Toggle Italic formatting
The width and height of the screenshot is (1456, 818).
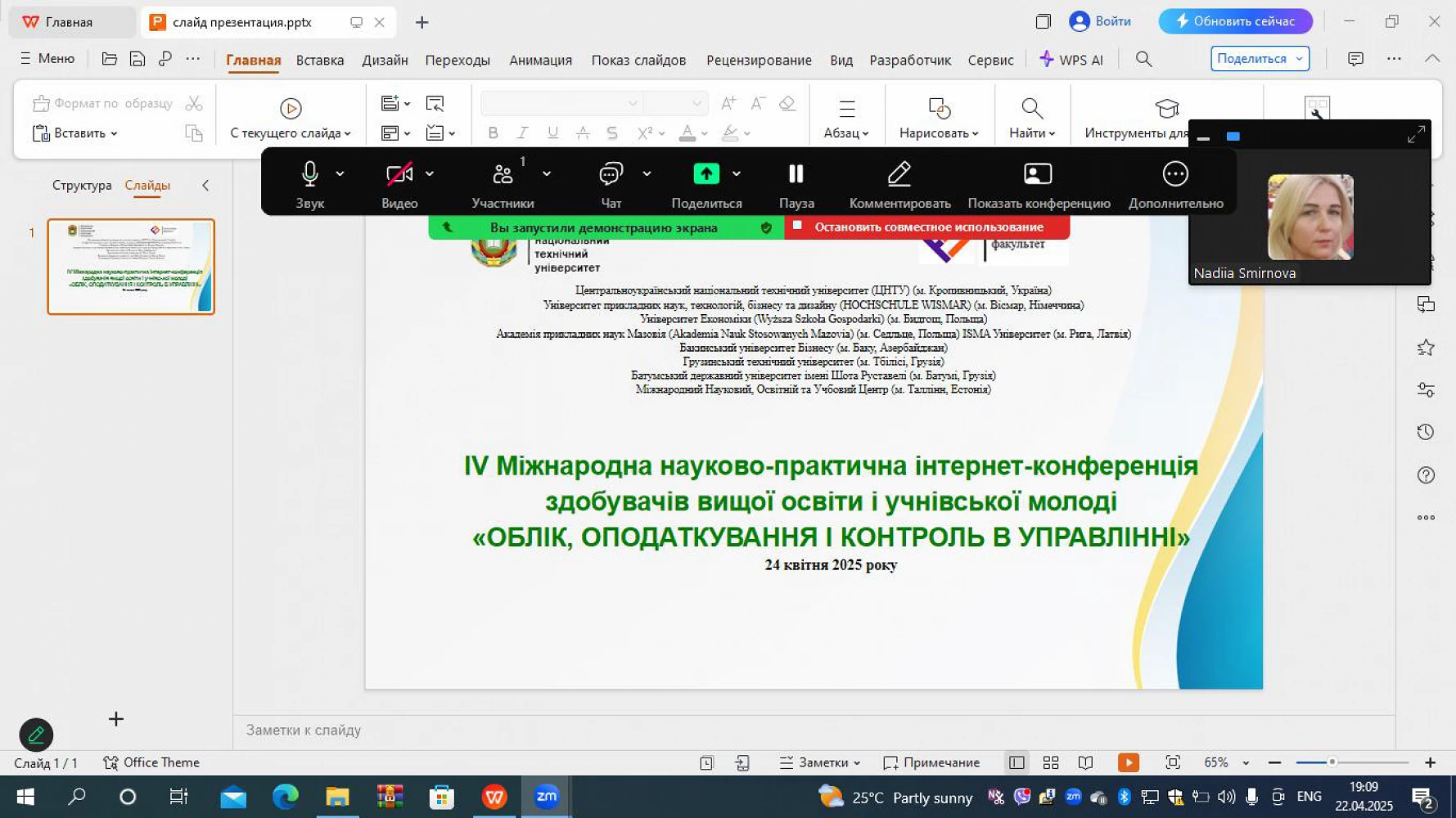click(522, 133)
